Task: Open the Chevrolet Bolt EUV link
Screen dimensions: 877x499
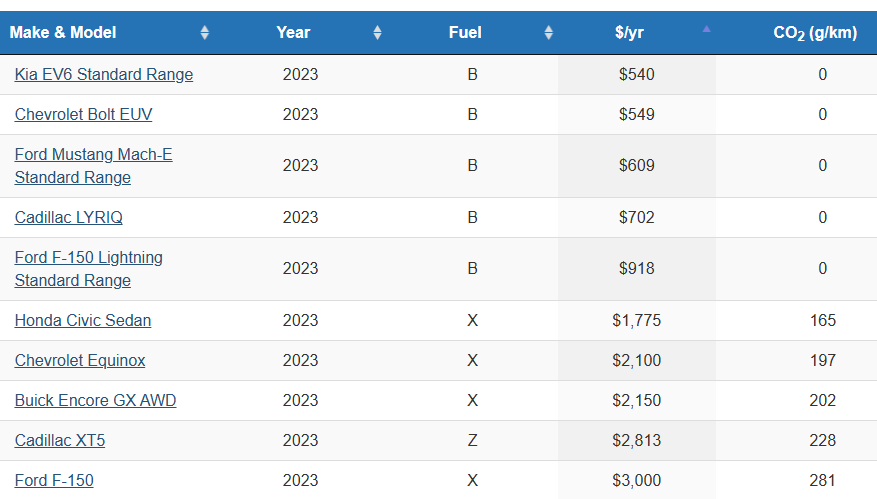Action: coord(84,114)
